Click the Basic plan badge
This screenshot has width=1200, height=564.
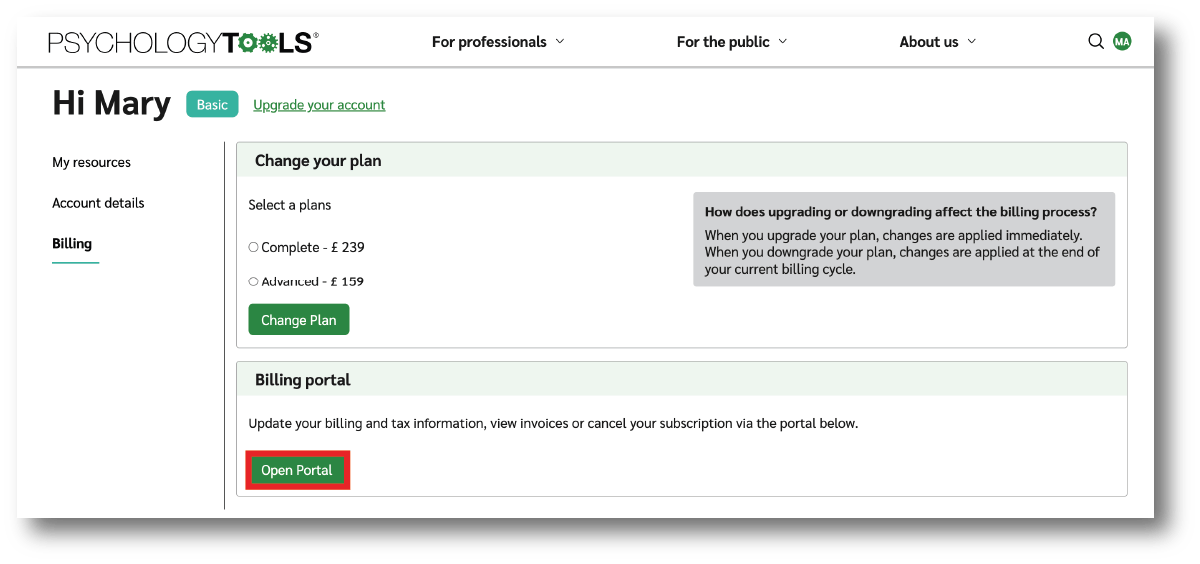[x=212, y=105]
